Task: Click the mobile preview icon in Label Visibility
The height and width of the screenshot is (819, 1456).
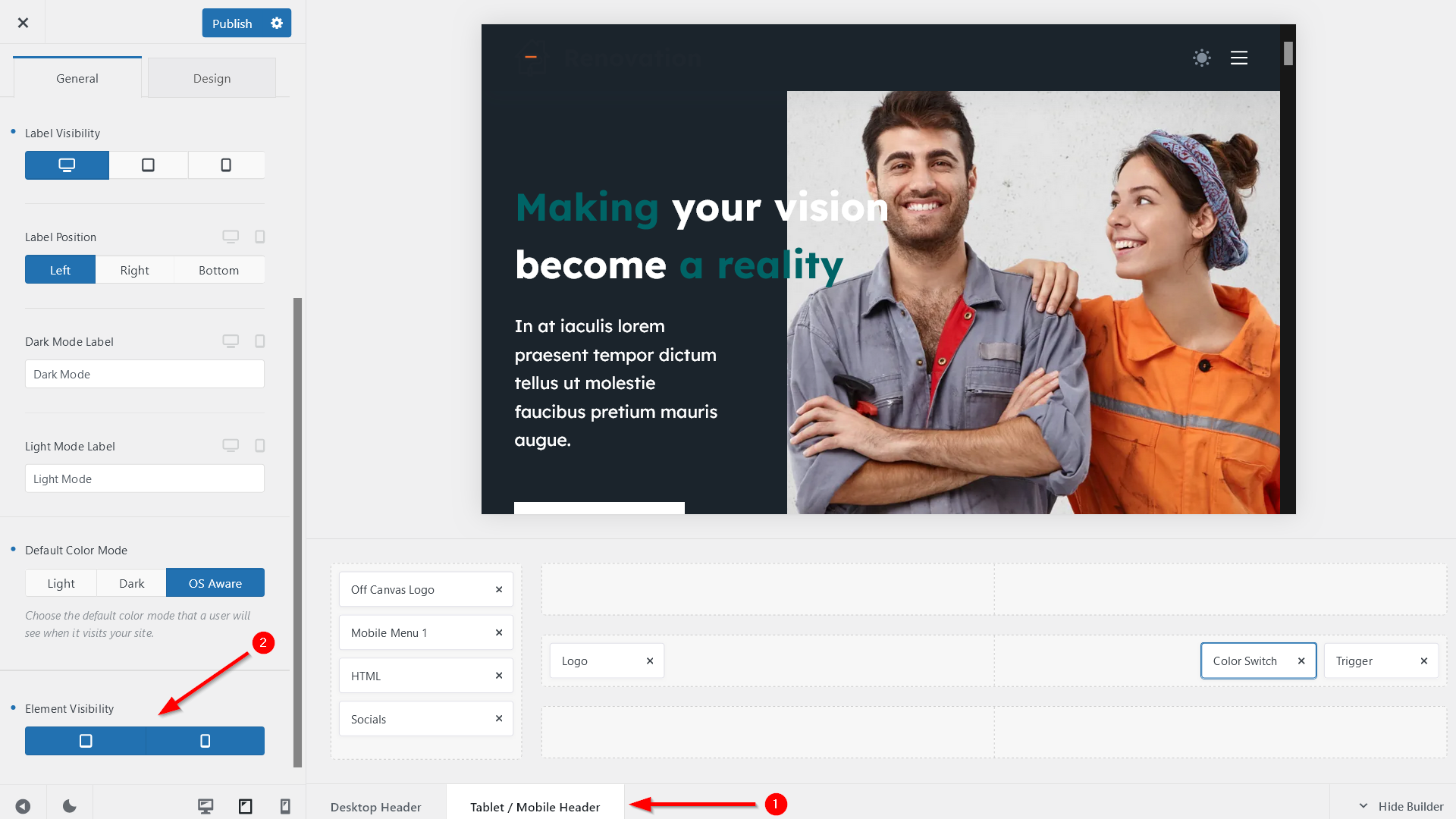Action: click(x=226, y=165)
